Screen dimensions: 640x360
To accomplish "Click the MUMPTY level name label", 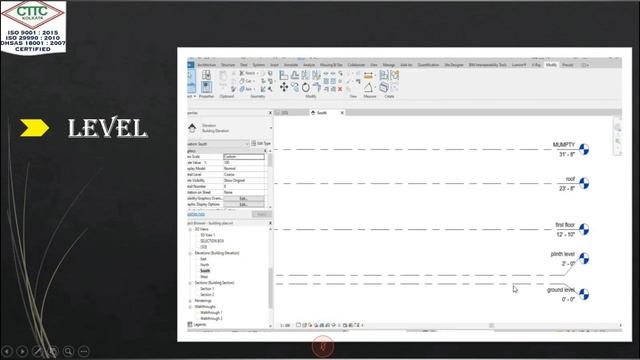I will tap(564, 145).
